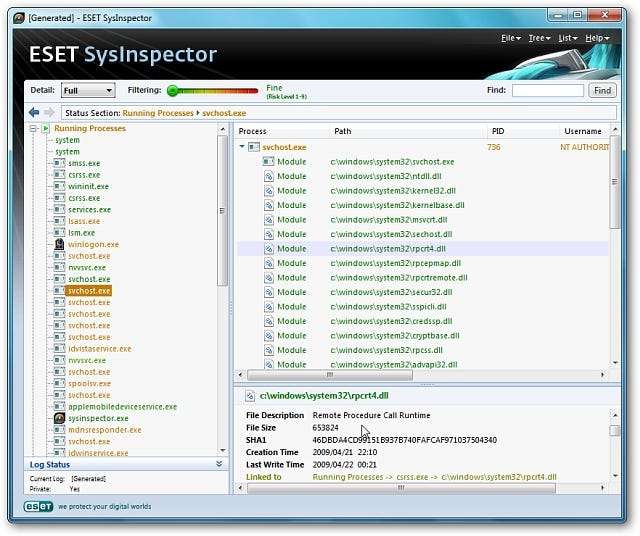640x536 pixels.
Task: Click inside the Find text field
Action: tap(547, 90)
